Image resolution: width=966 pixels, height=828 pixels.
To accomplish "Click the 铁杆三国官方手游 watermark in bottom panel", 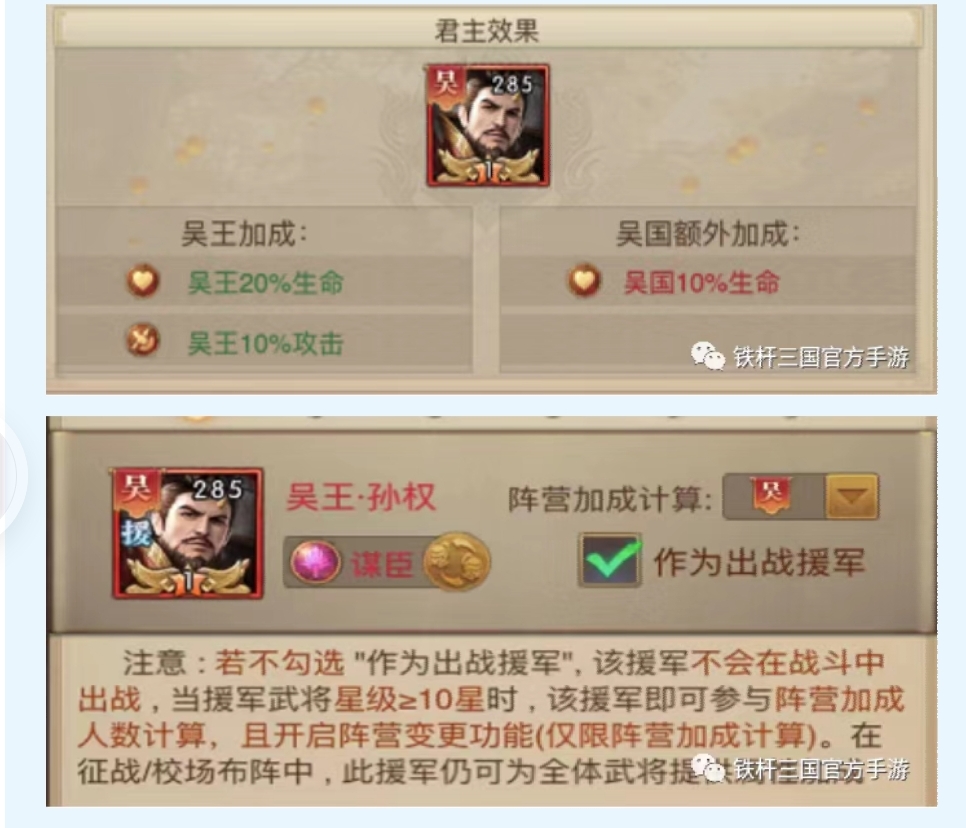I will point(821,770).
